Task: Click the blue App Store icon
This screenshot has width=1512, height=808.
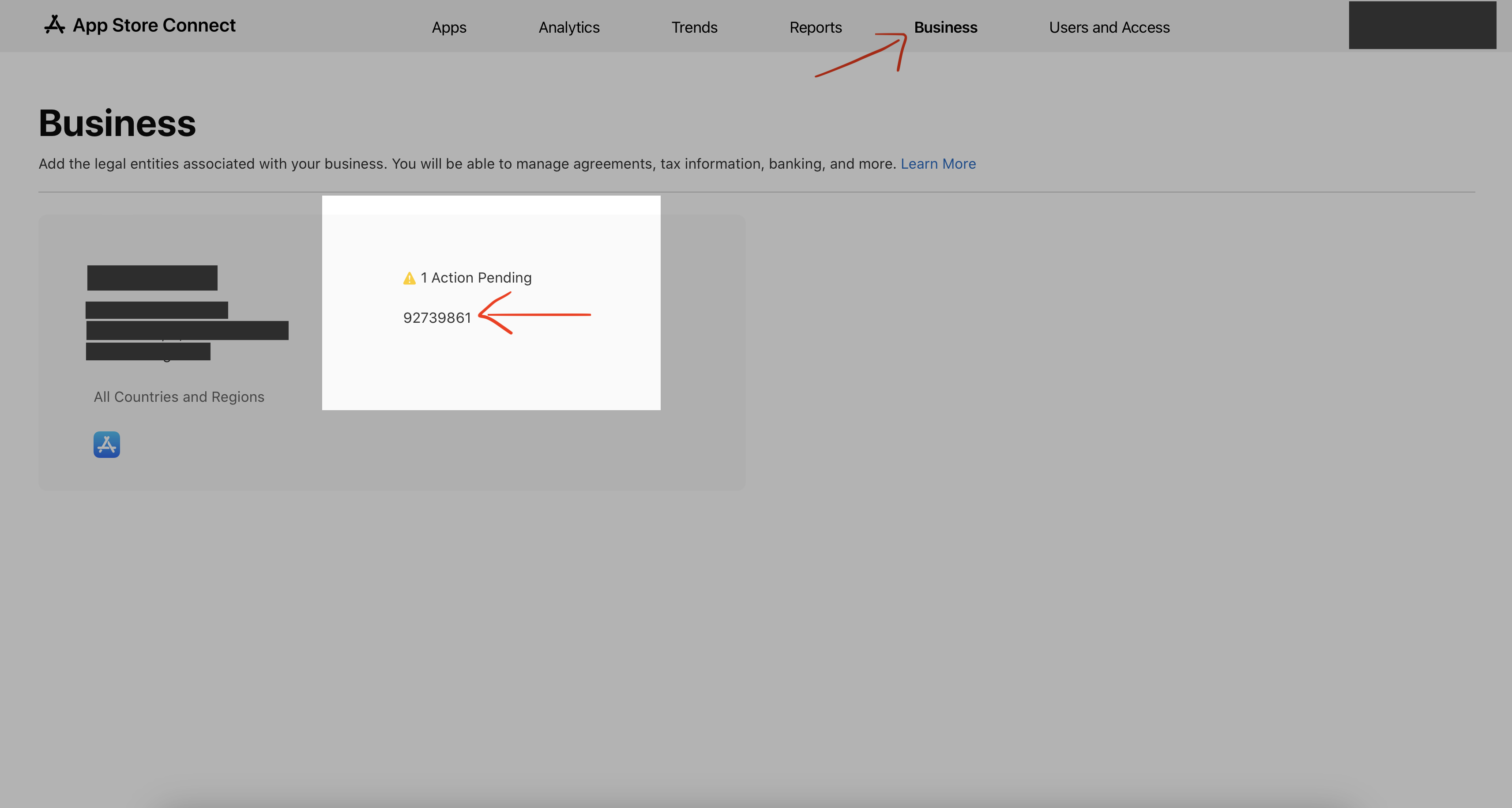Action: [x=106, y=445]
